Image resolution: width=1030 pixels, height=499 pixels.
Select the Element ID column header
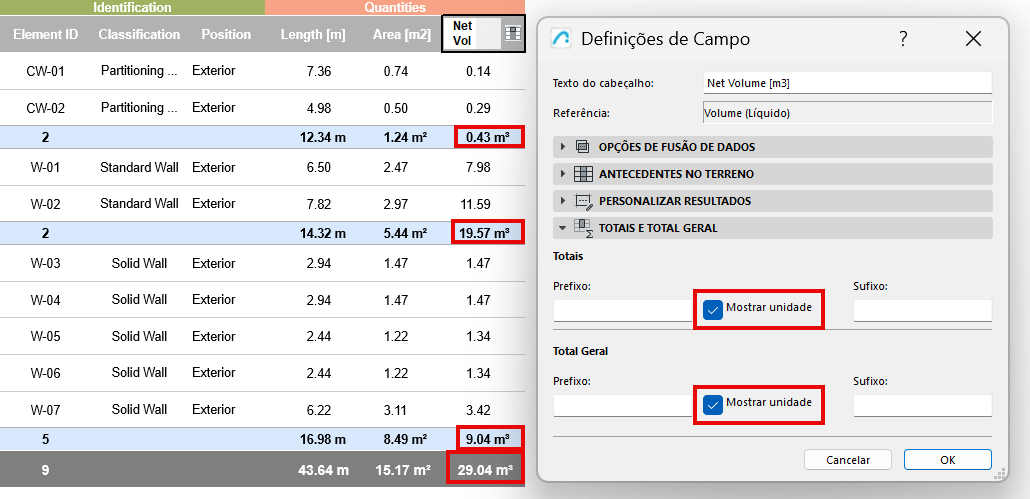pyautogui.click(x=45, y=34)
